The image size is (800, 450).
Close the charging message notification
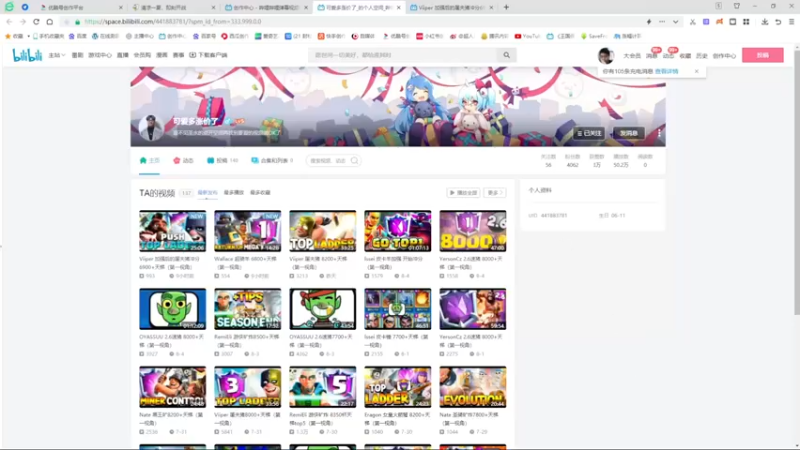(x=696, y=71)
